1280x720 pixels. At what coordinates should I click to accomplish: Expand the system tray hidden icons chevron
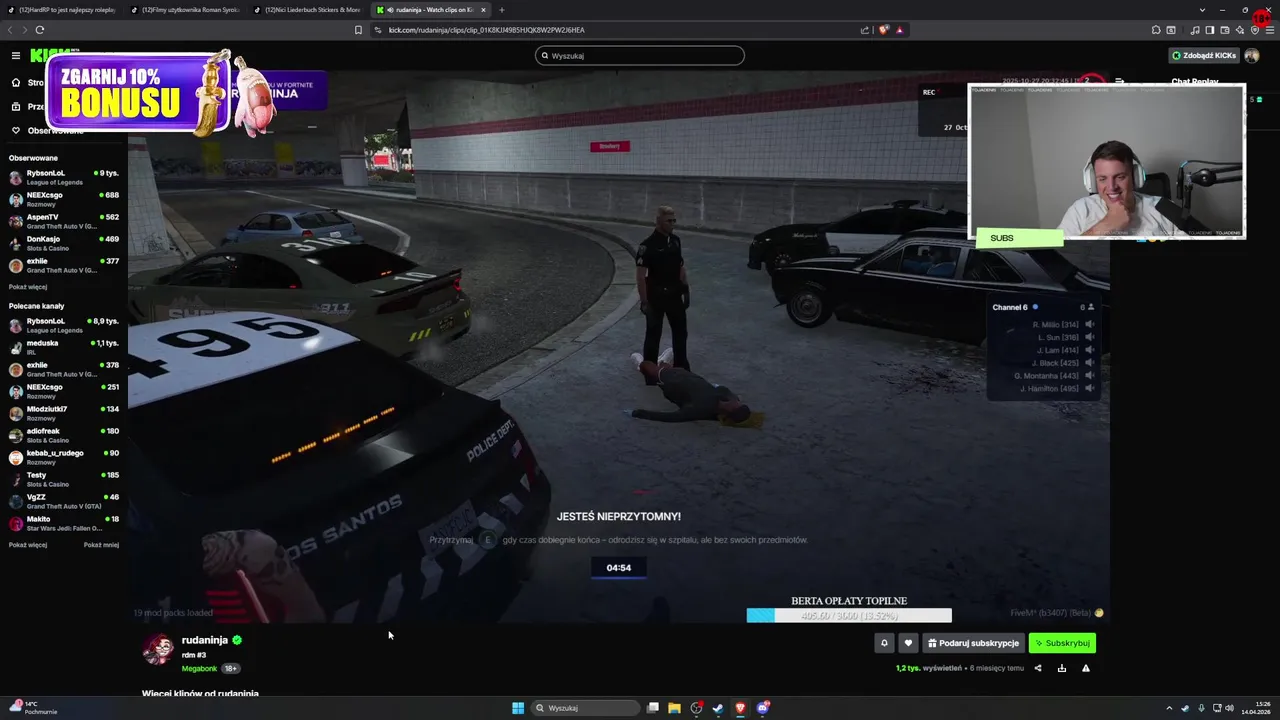[1169, 708]
